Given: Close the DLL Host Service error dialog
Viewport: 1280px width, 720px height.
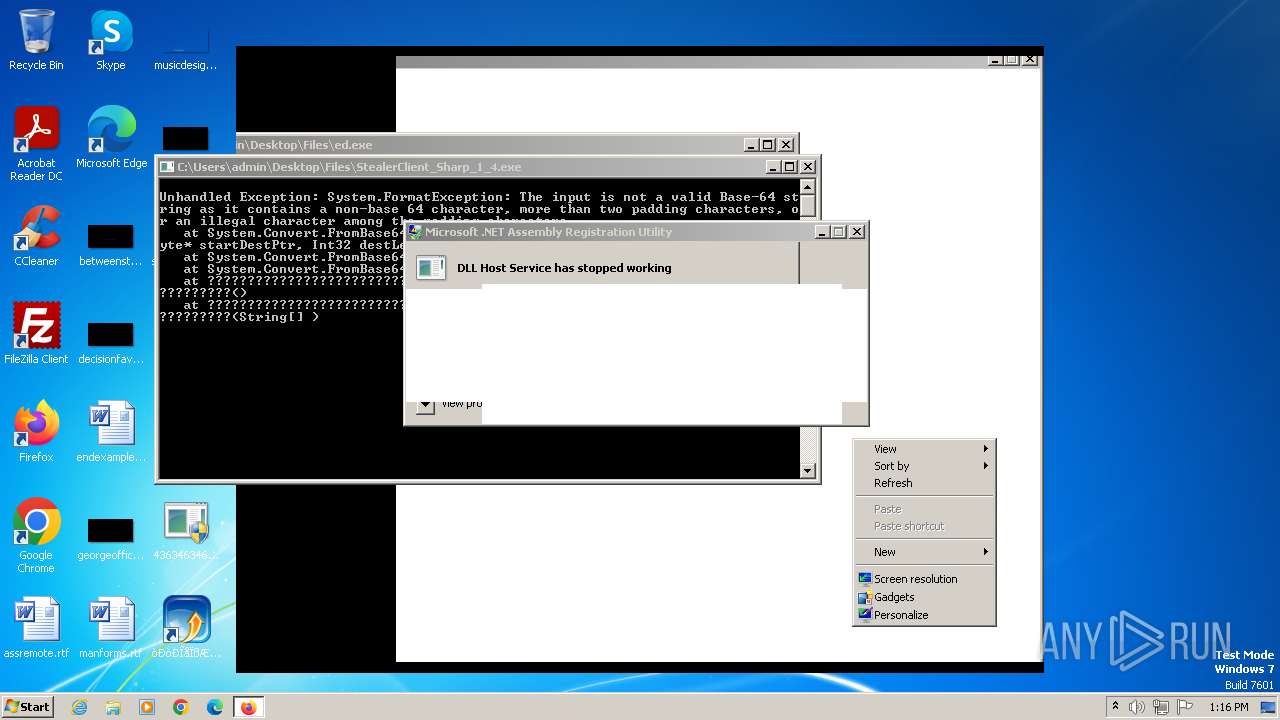Looking at the screenshot, I should pos(856,232).
